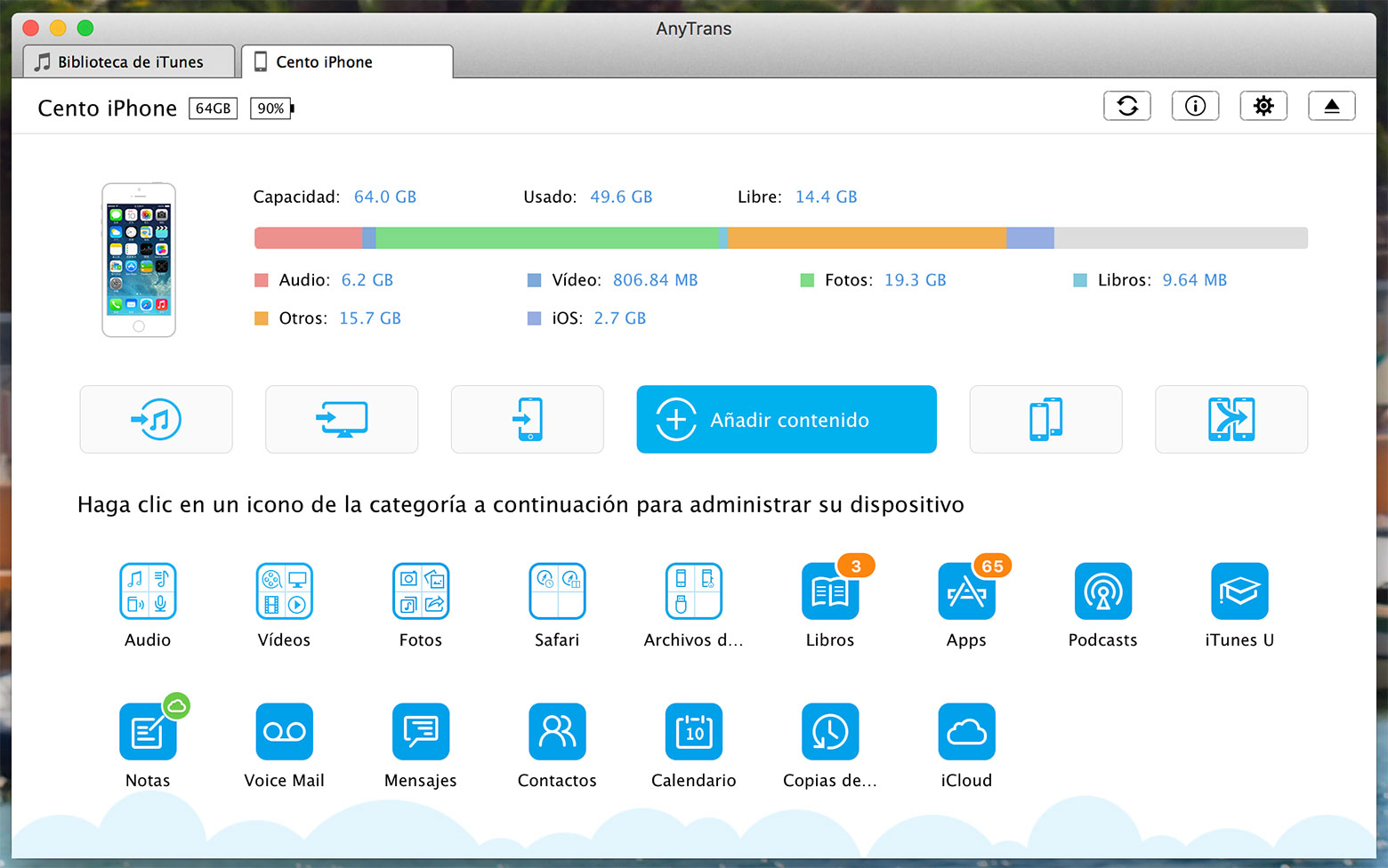Open settings with the gear icon
Image resolution: width=1388 pixels, height=868 pixels.
click(x=1263, y=106)
